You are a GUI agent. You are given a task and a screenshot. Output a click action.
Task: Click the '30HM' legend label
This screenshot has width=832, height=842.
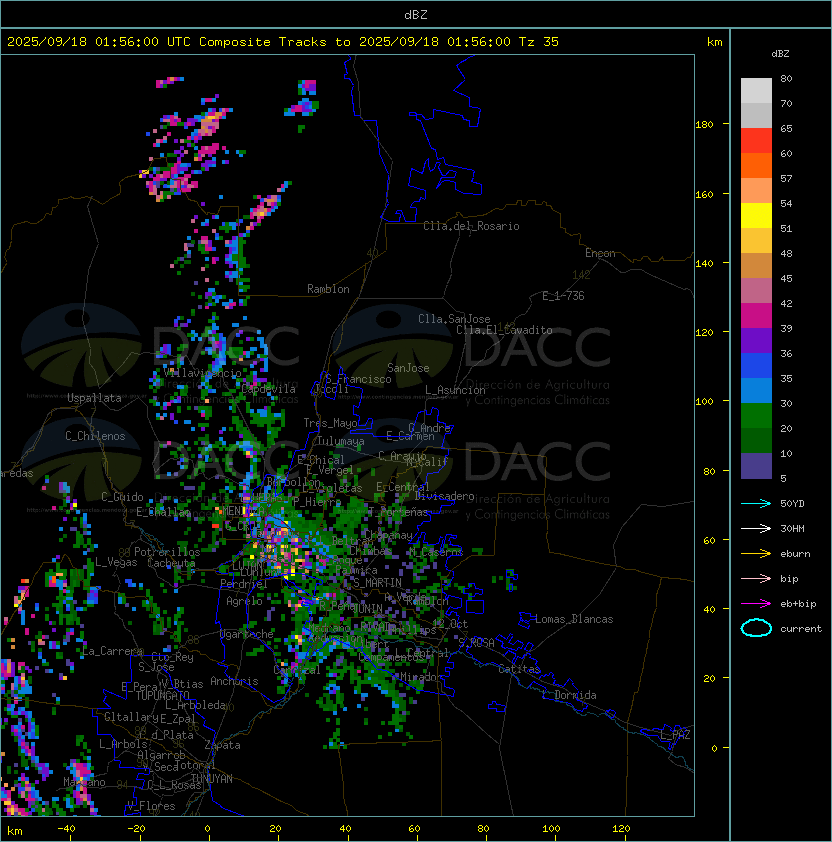tap(792, 528)
